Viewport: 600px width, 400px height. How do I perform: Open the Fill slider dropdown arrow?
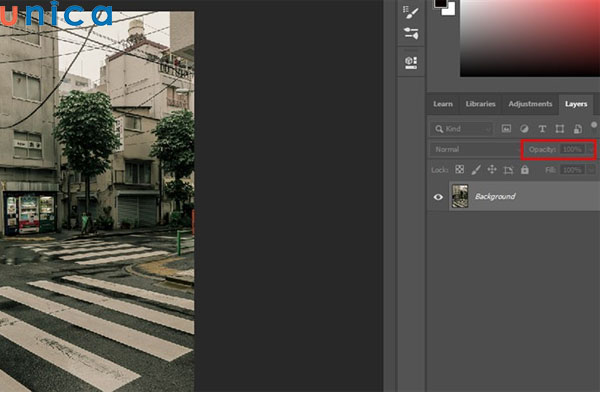point(591,170)
